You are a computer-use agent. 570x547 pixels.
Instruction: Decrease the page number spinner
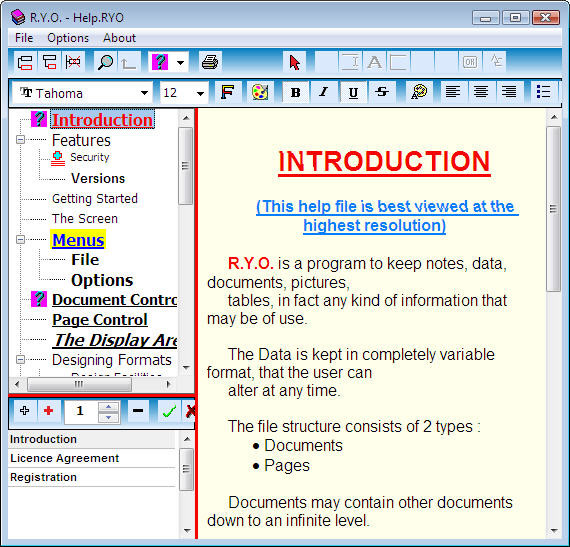[109, 418]
